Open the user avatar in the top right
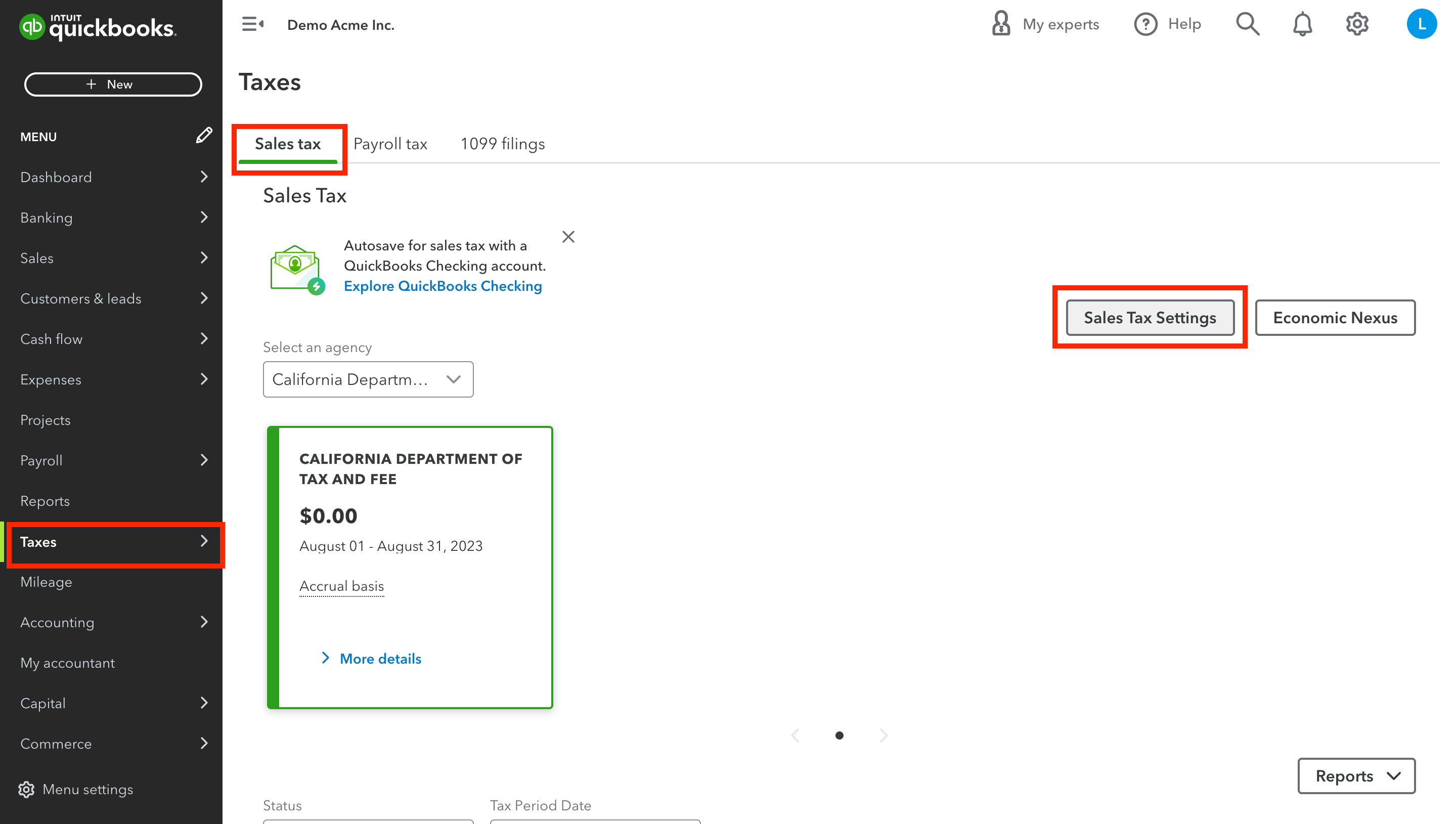The image size is (1456, 824). point(1423,24)
